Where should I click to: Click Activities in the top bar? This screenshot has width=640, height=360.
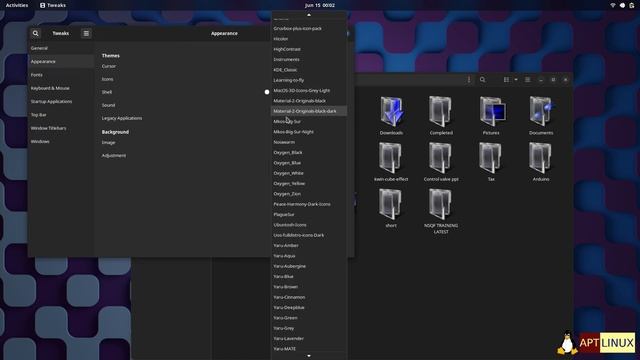coord(17,5)
